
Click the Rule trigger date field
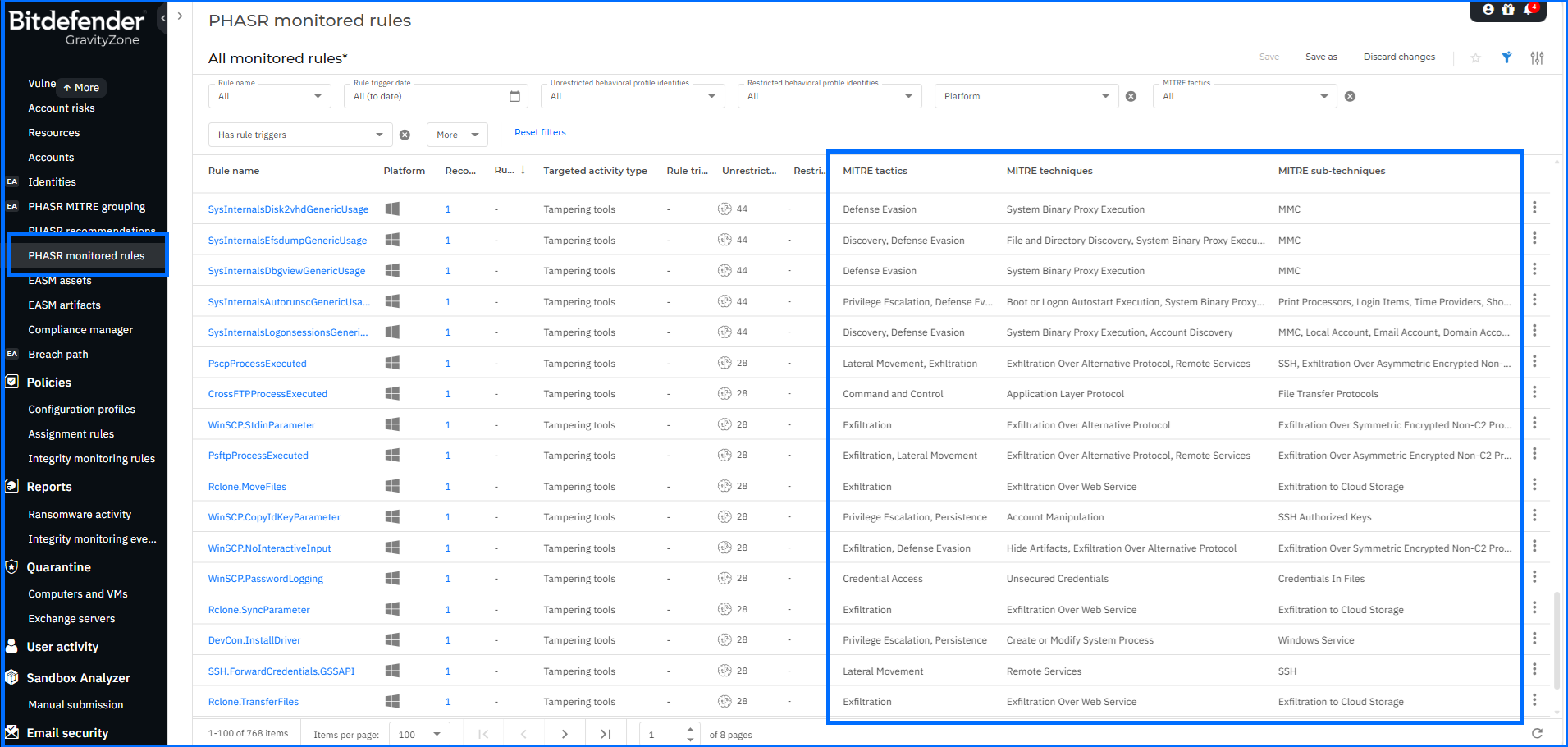436,96
